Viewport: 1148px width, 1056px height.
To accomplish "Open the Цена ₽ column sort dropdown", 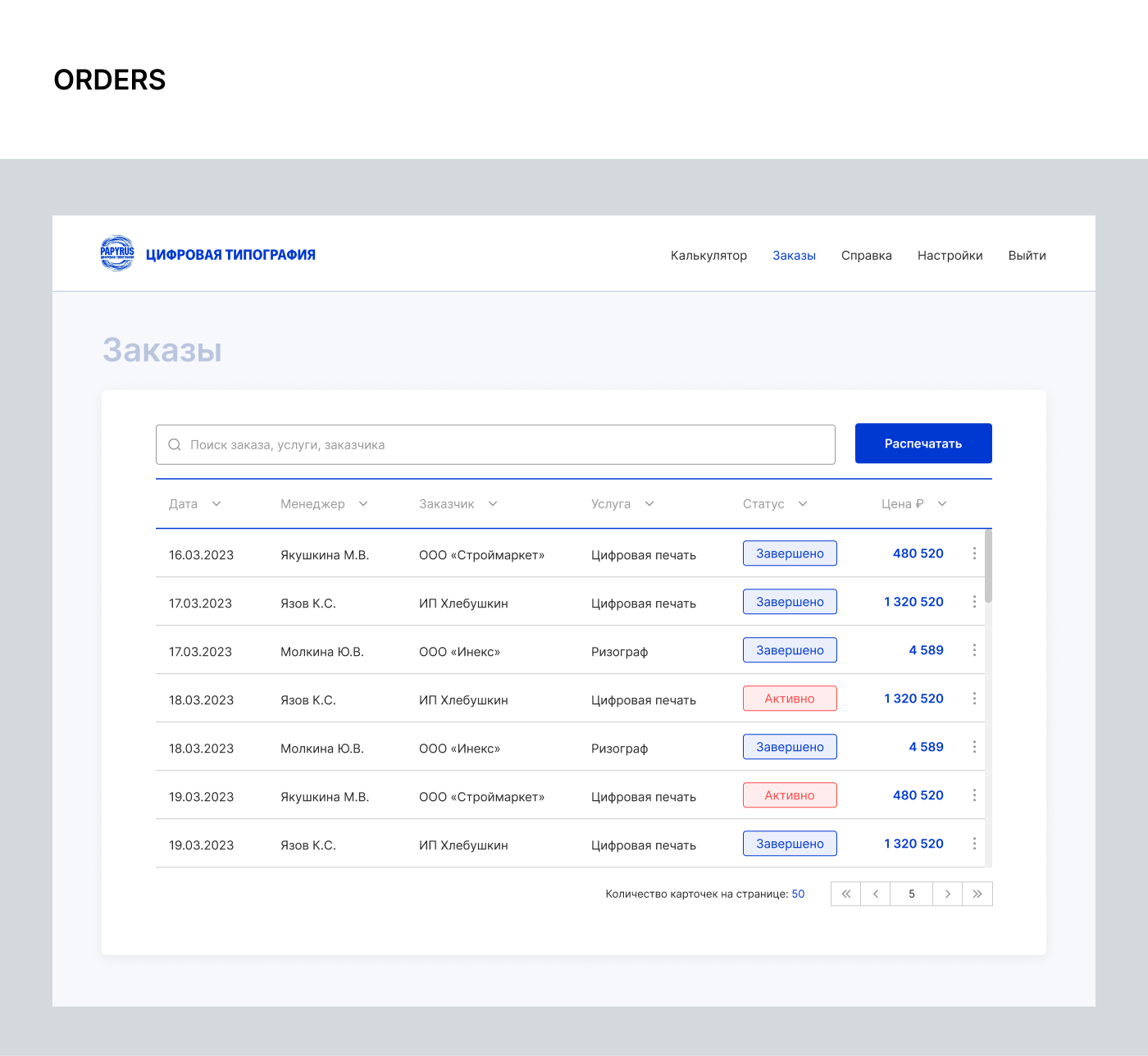I will point(942,504).
